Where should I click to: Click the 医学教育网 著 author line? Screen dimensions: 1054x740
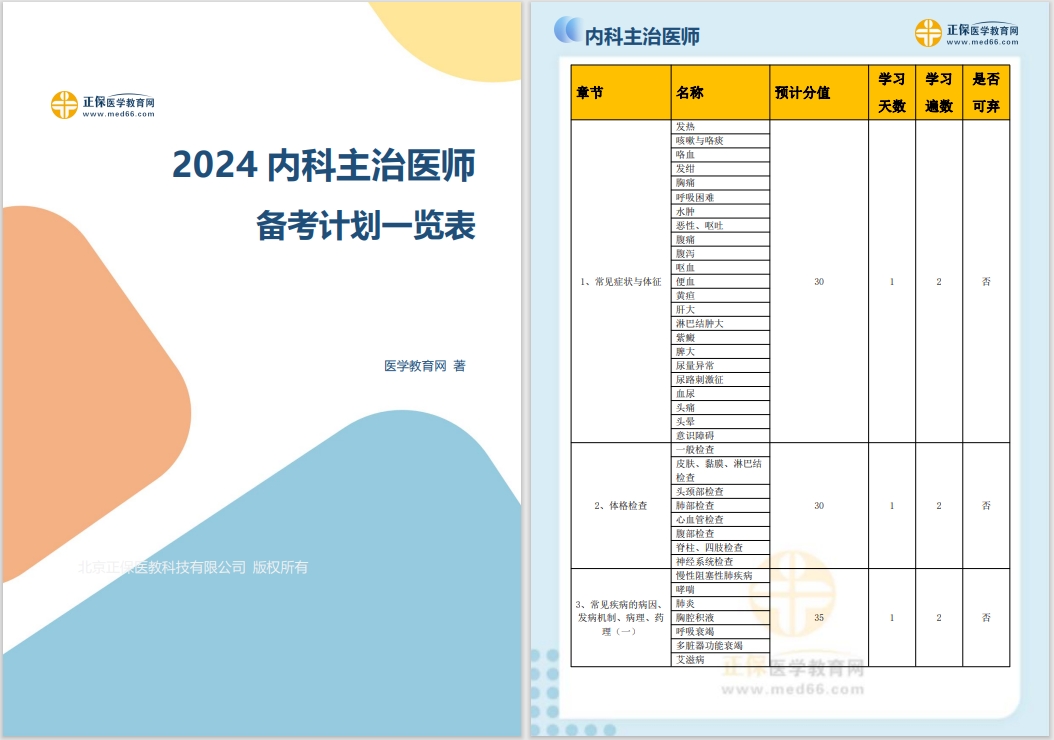click(424, 366)
